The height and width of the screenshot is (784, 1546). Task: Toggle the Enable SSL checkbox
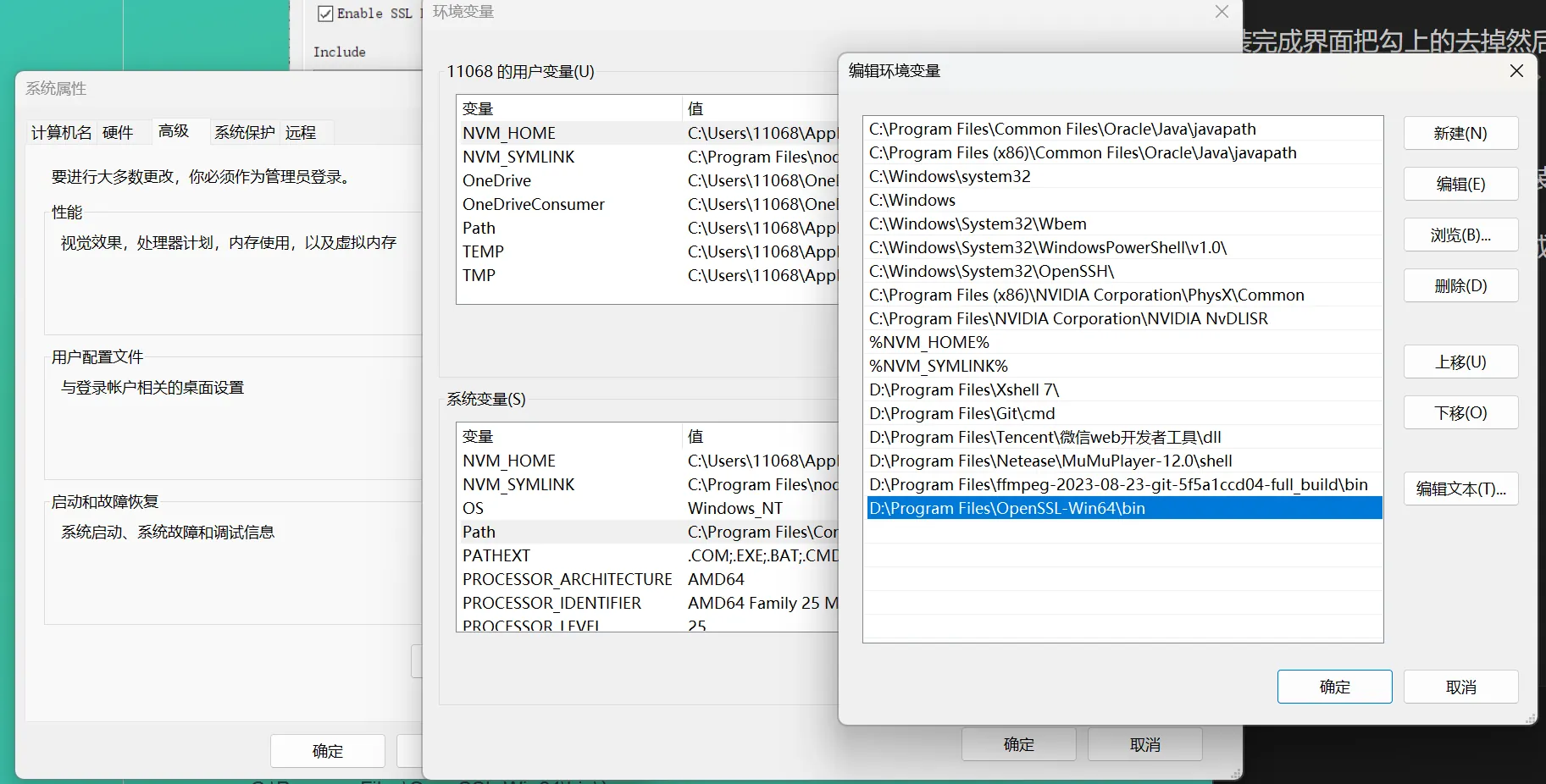point(325,14)
